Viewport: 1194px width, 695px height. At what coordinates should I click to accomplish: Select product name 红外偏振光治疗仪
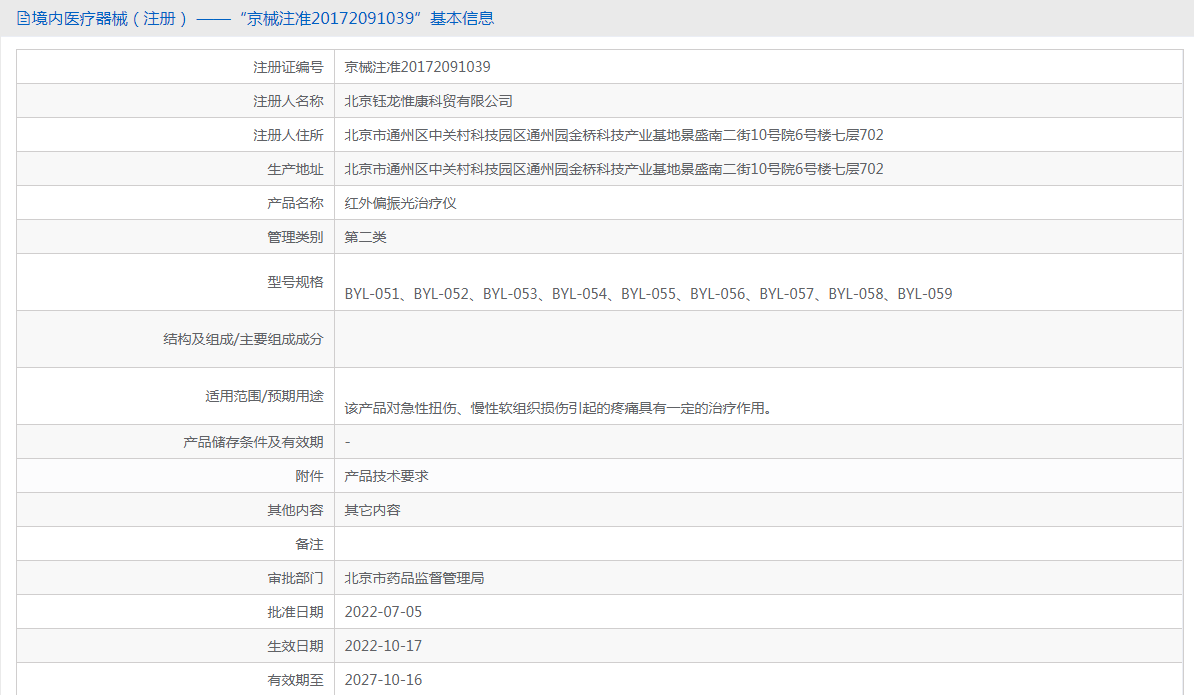[401, 203]
